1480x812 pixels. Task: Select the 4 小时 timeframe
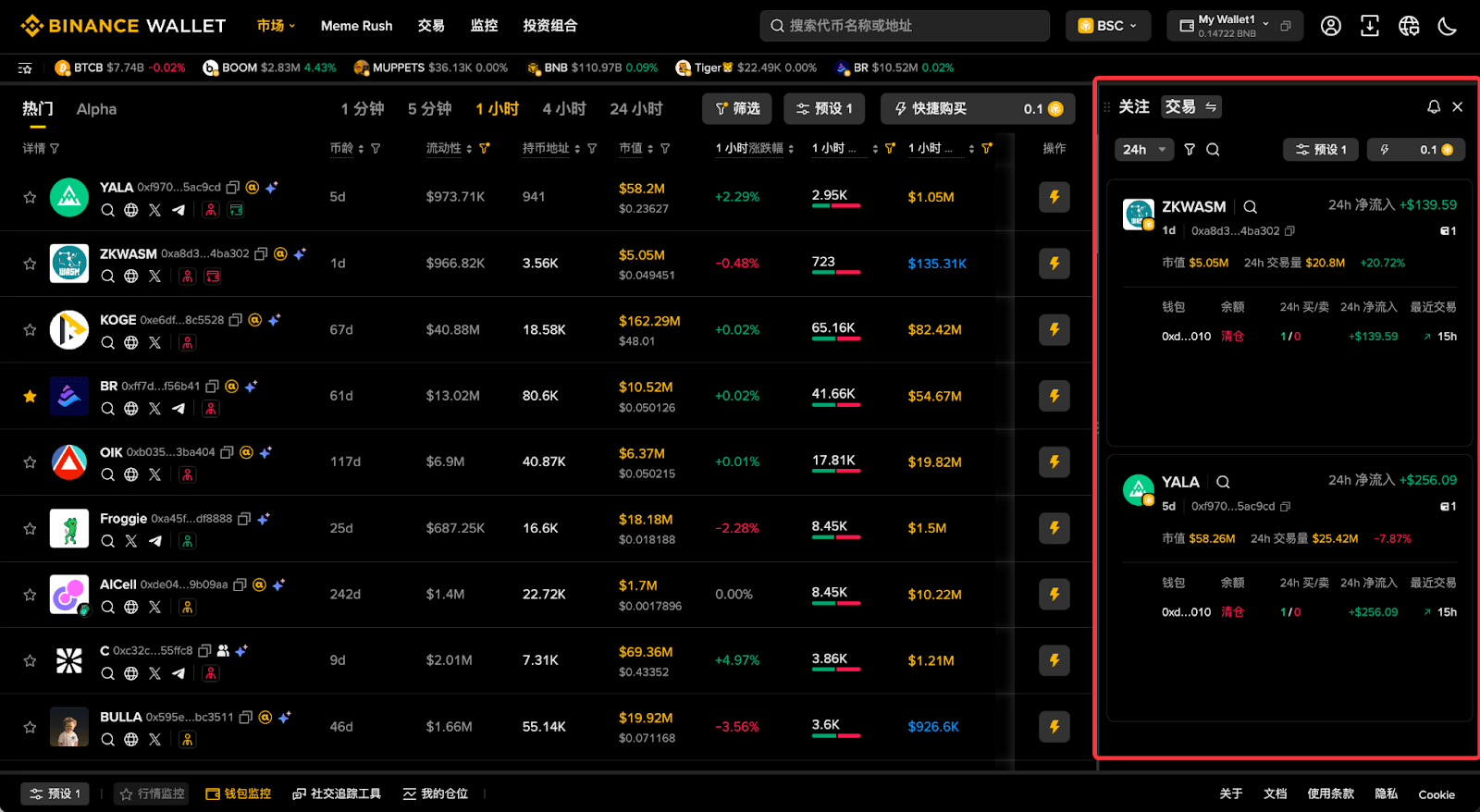564,109
